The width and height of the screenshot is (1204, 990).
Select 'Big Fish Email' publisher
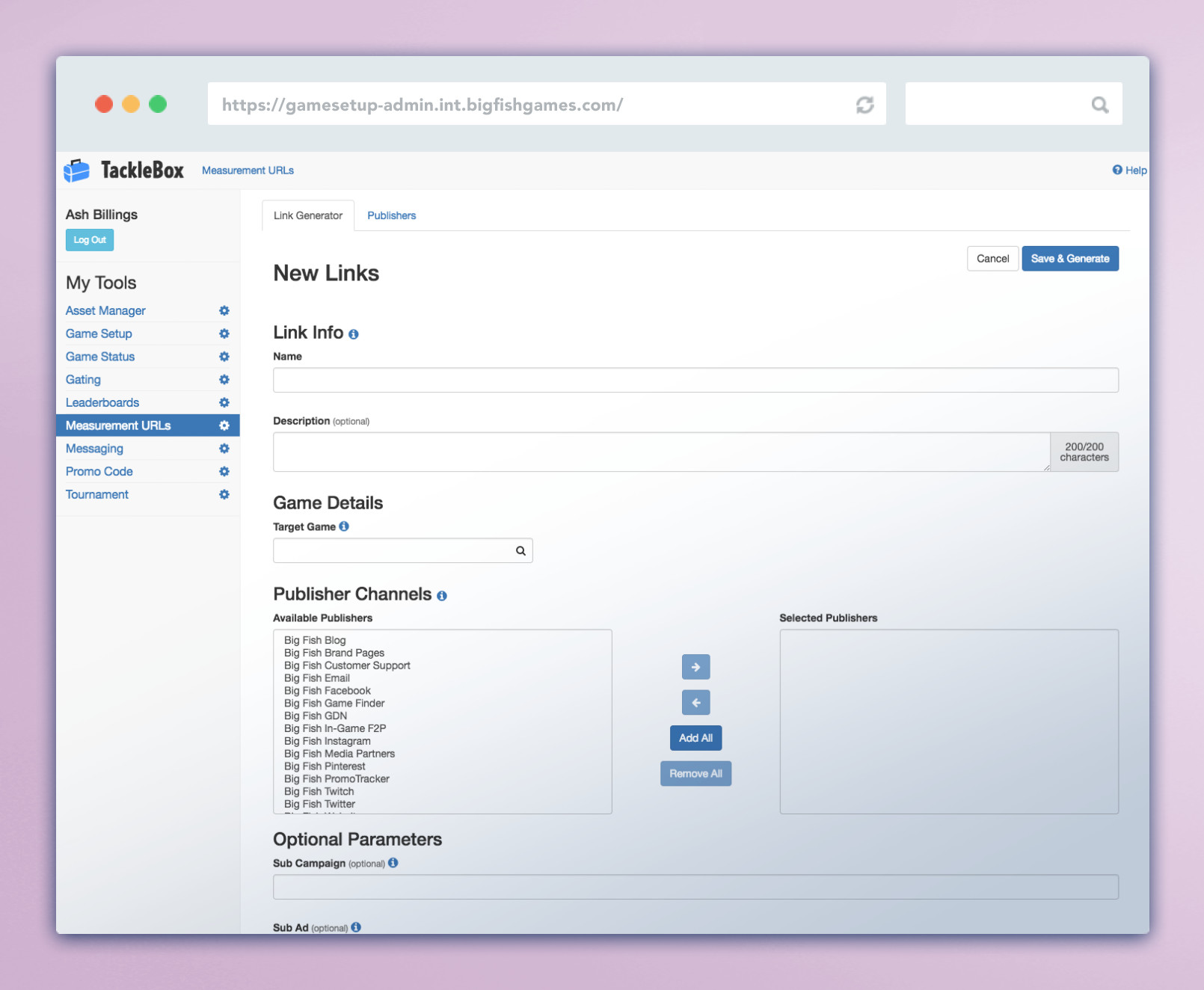[317, 678]
